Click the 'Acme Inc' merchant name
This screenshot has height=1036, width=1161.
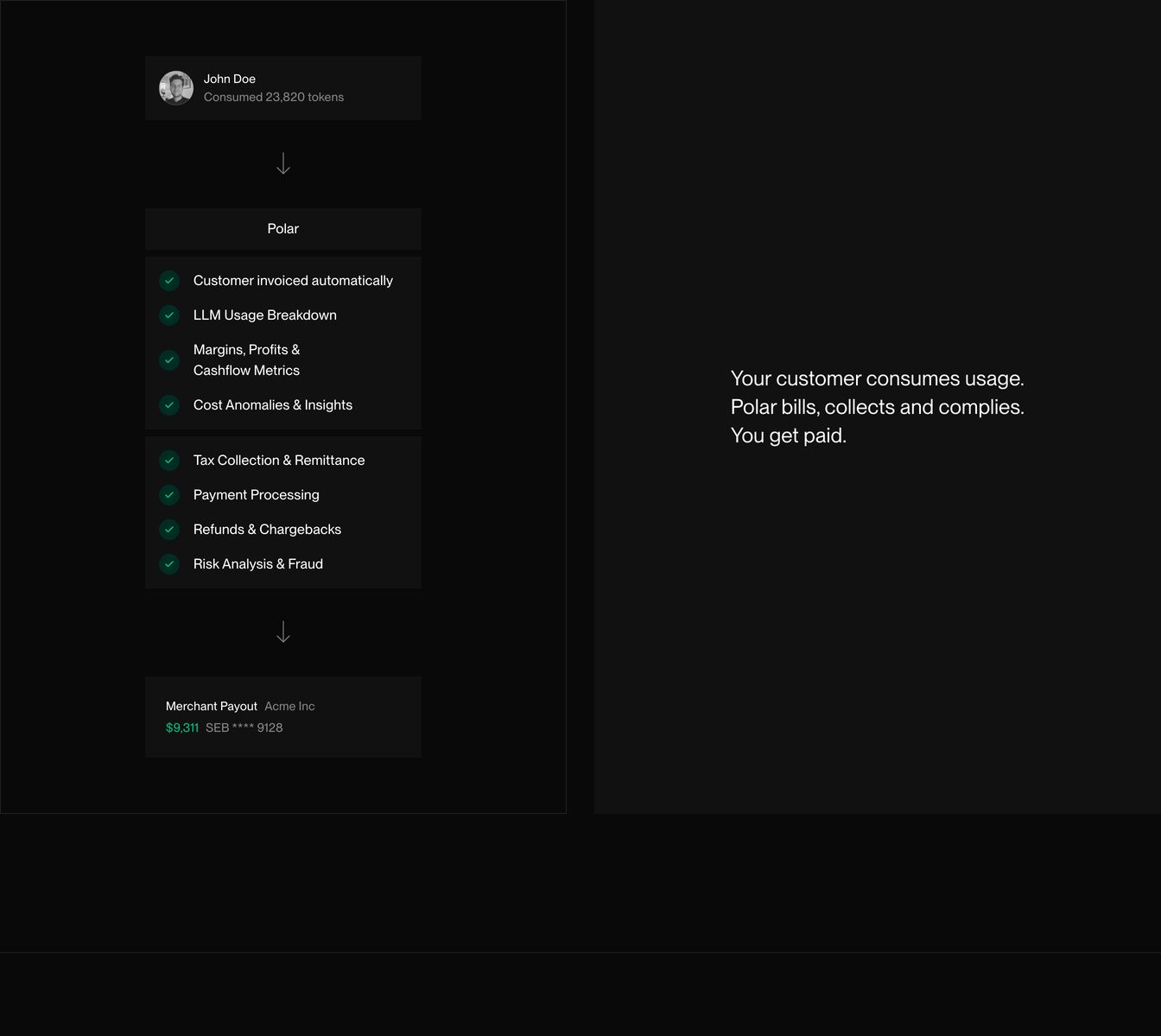tap(289, 706)
